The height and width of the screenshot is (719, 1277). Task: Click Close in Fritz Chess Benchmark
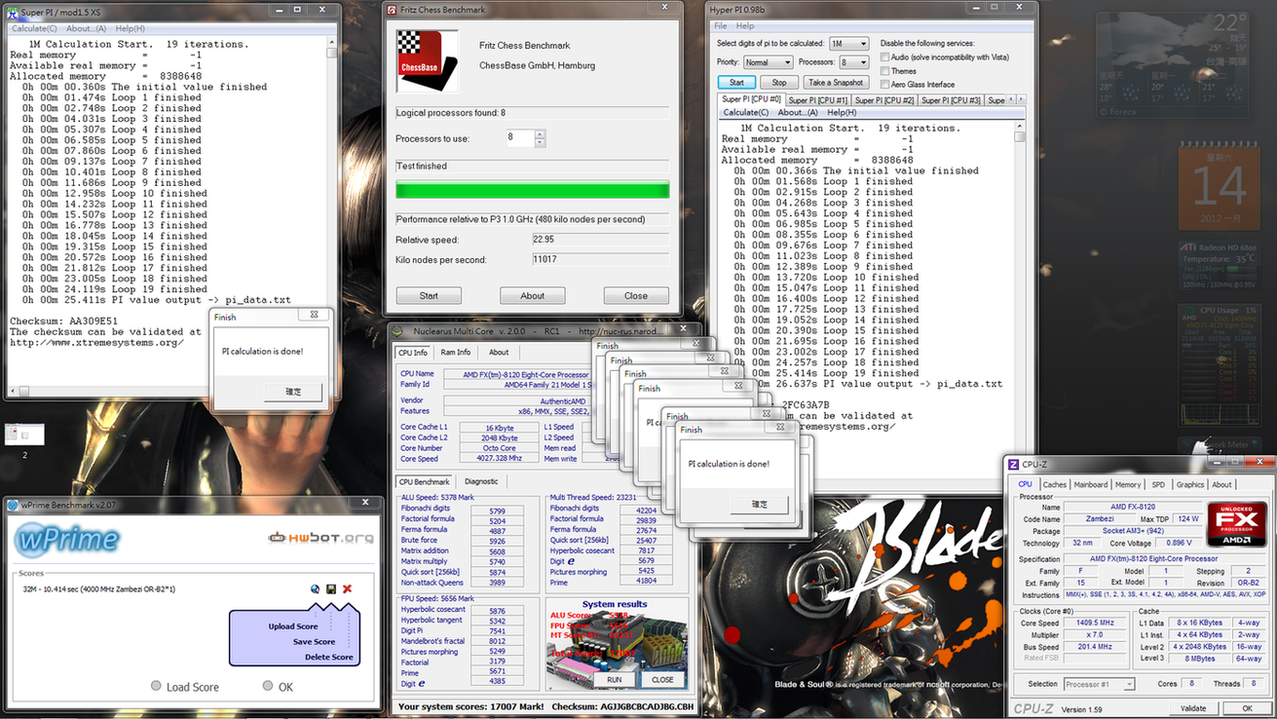point(636,295)
